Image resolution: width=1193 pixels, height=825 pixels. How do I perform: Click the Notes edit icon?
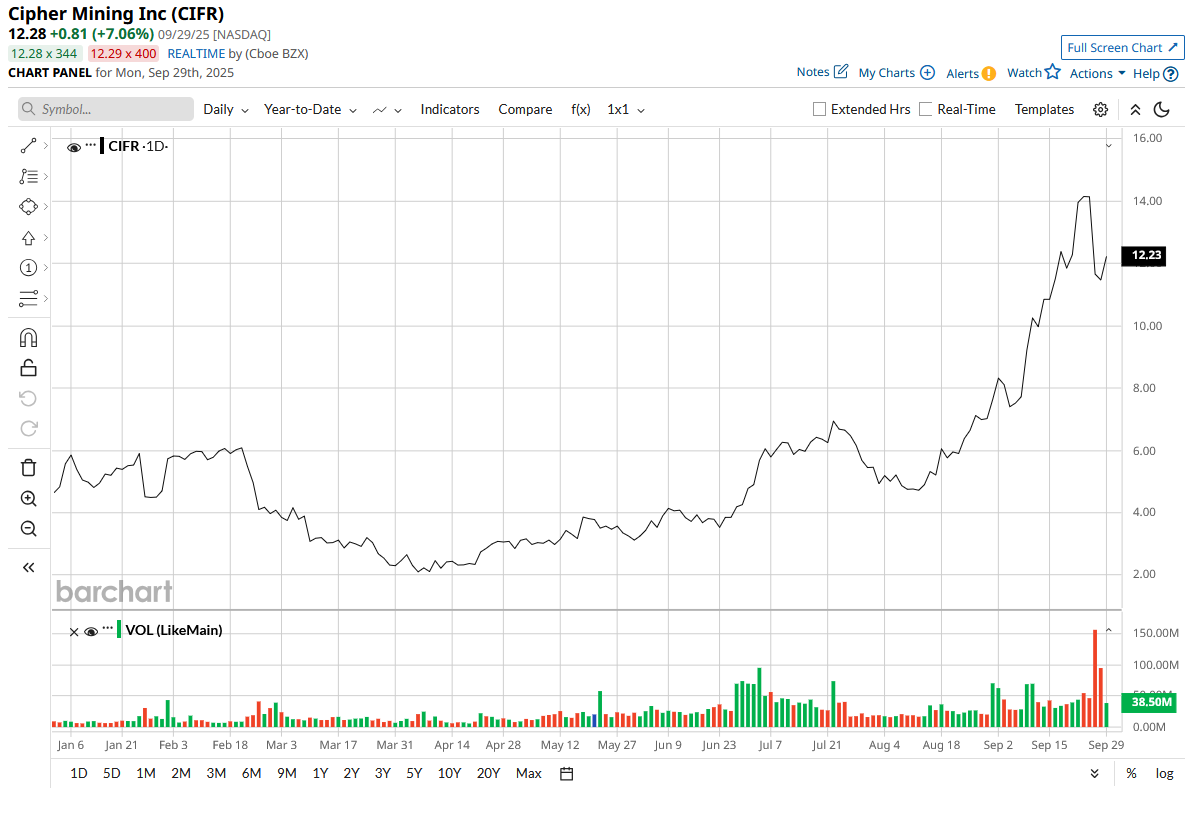[841, 72]
